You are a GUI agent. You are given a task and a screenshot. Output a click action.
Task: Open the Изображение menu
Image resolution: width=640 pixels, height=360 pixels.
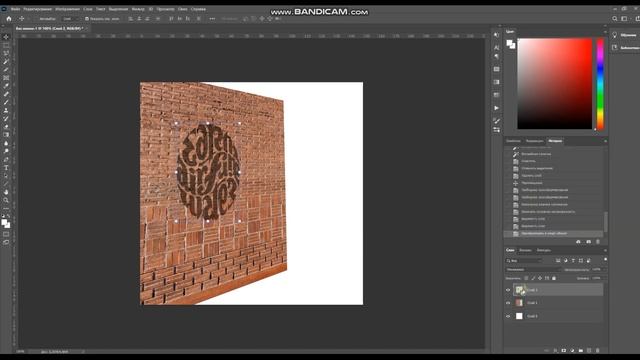coord(67,9)
